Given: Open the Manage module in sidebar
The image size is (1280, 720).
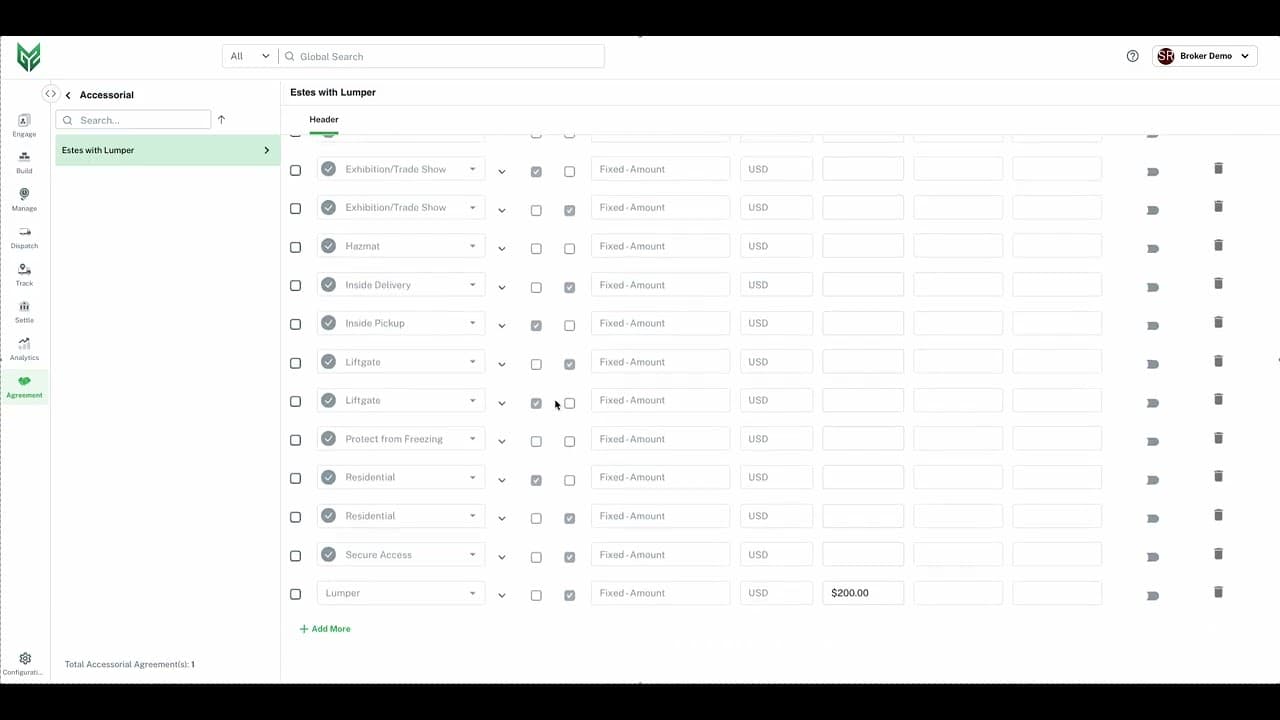Looking at the screenshot, I should tap(24, 200).
